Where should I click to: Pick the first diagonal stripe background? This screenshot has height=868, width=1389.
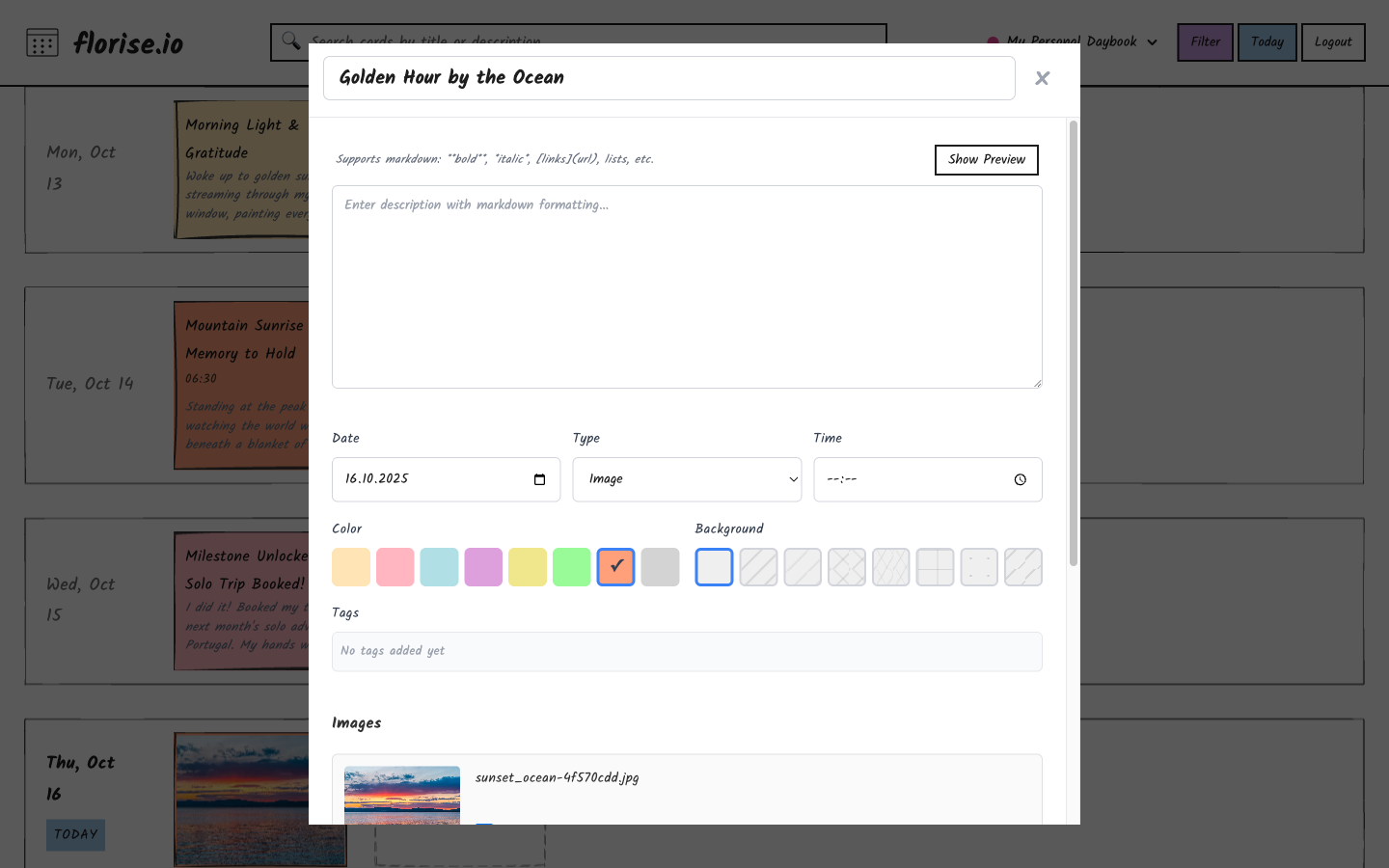tap(758, 567)
